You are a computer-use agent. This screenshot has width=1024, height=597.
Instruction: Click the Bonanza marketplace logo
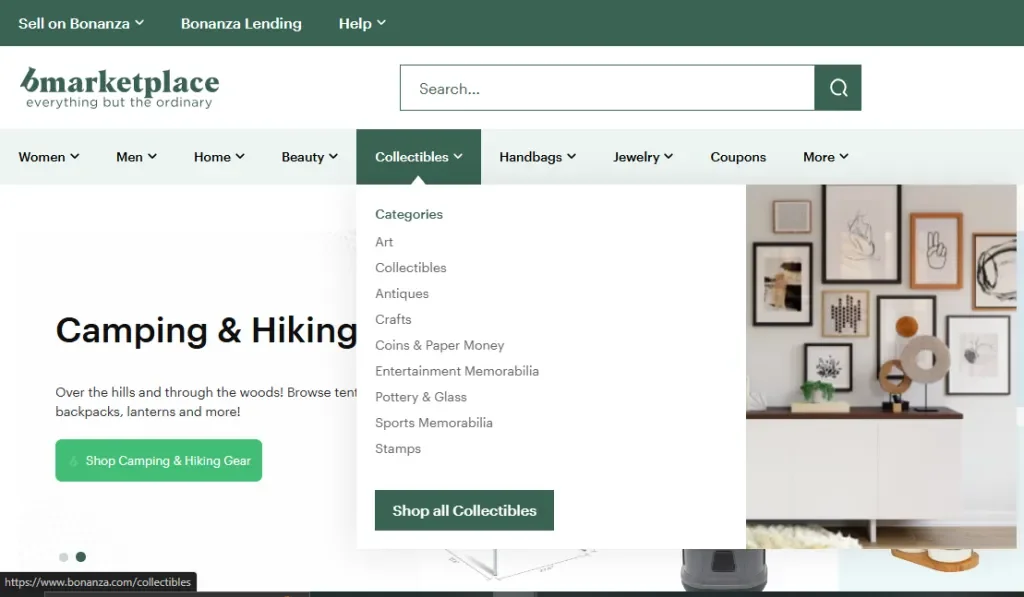tap(119, 87)
